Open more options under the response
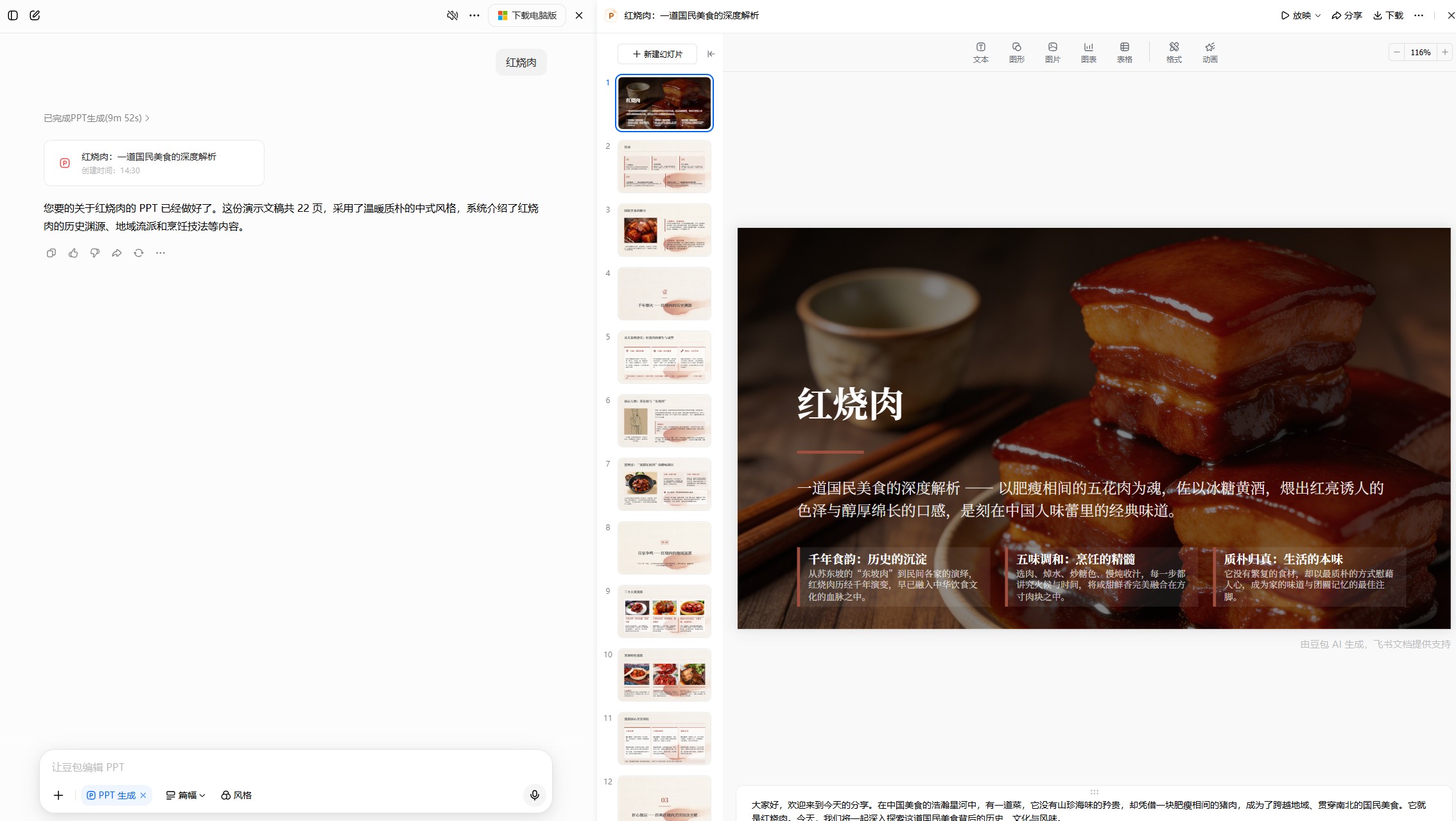This screenshot has height=821, width=1456. (x=160, y=253)
